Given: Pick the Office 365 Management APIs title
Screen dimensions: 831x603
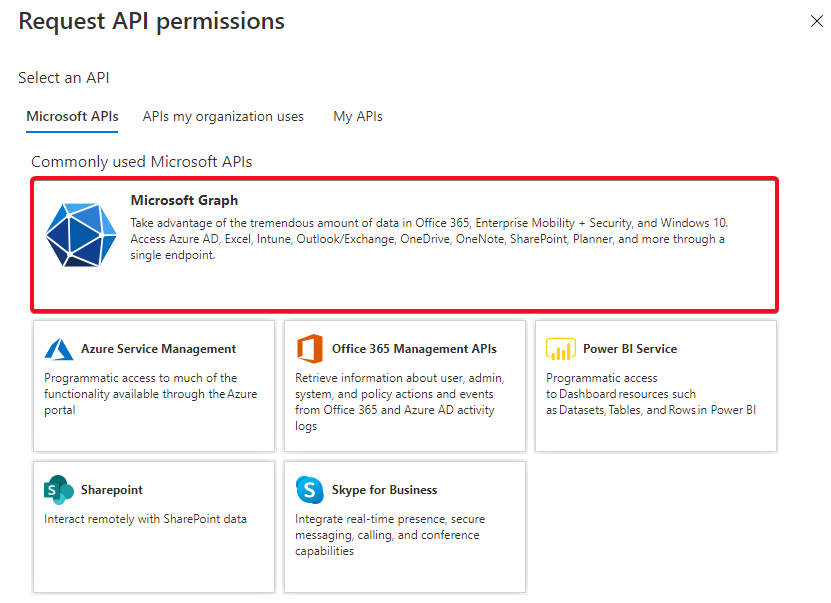Looking at the screenshot, I should click(x=414, y=349).
